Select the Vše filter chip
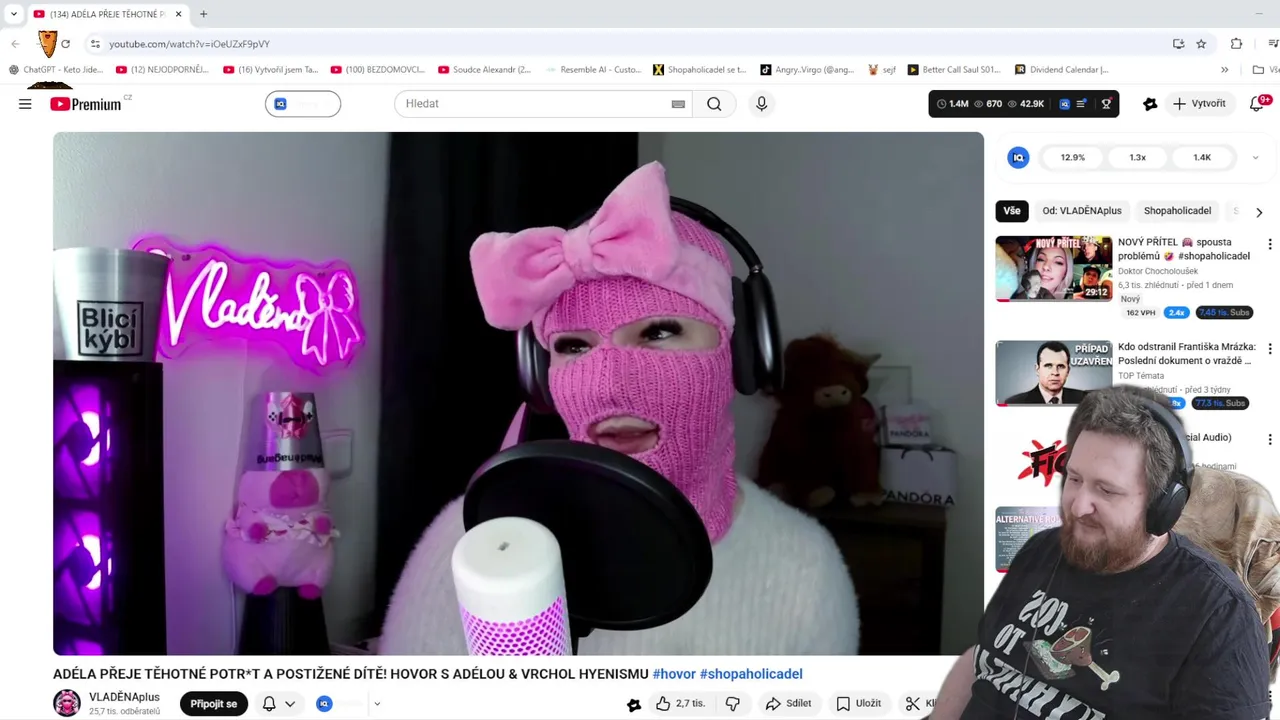The image size is (1280, 720). (x=1012, y=211)
